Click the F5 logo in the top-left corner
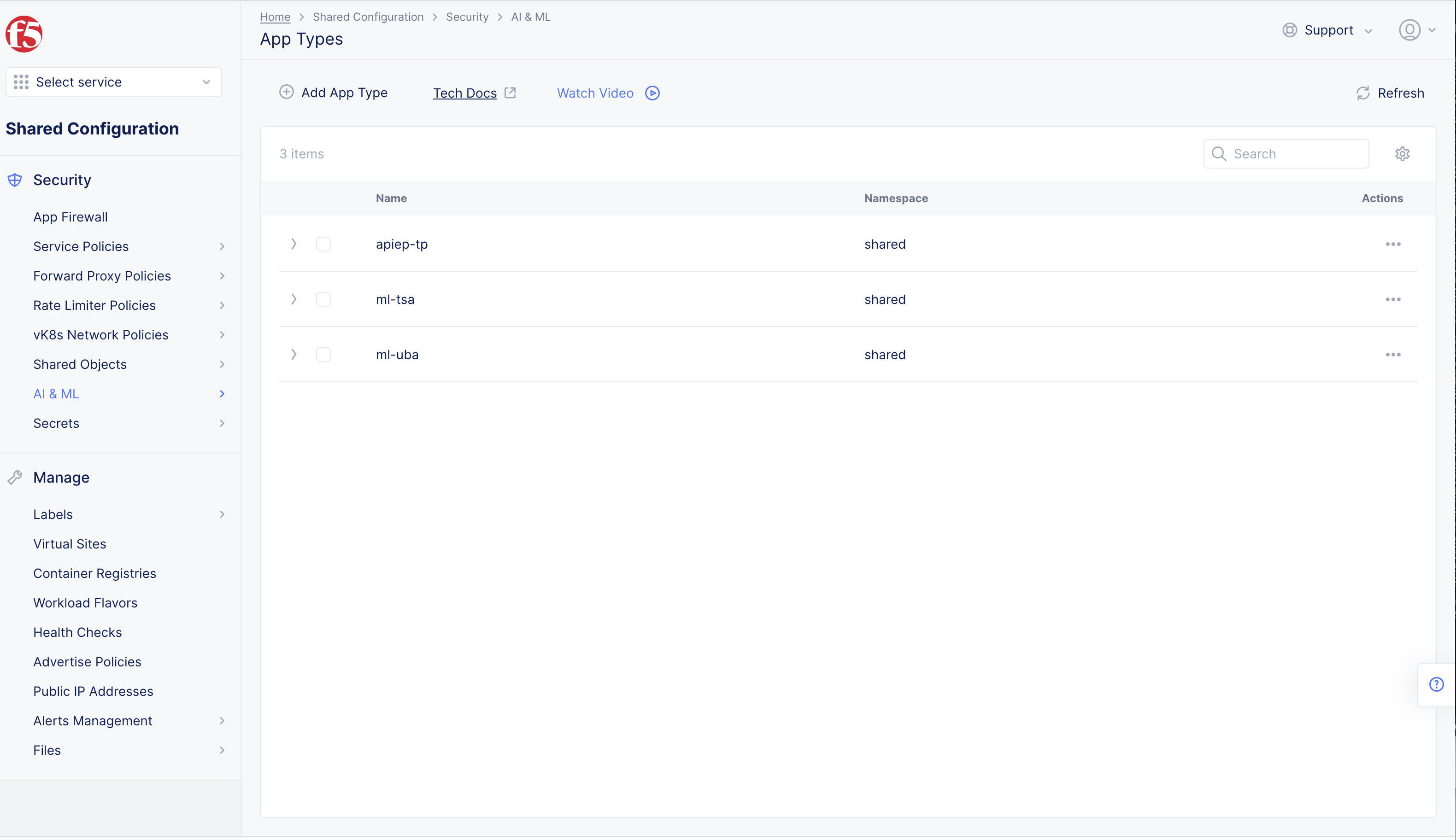 click(x=23, y=34)
